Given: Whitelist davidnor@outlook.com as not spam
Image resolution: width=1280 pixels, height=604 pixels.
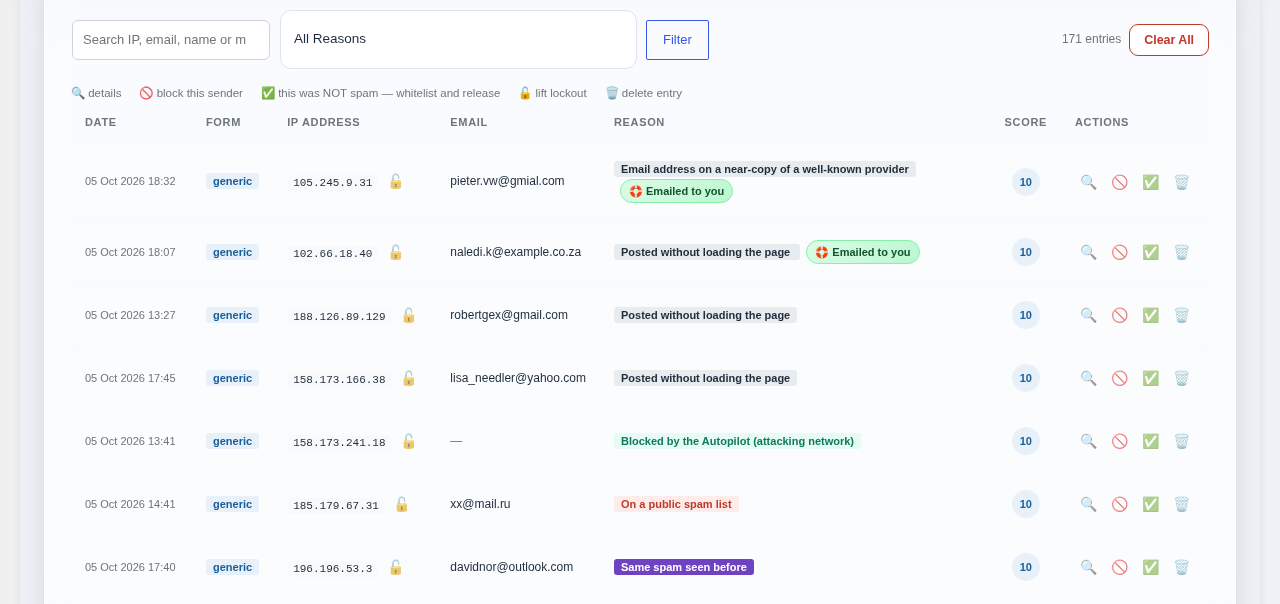Looking at the screenshot, I should coord(1150,567).
